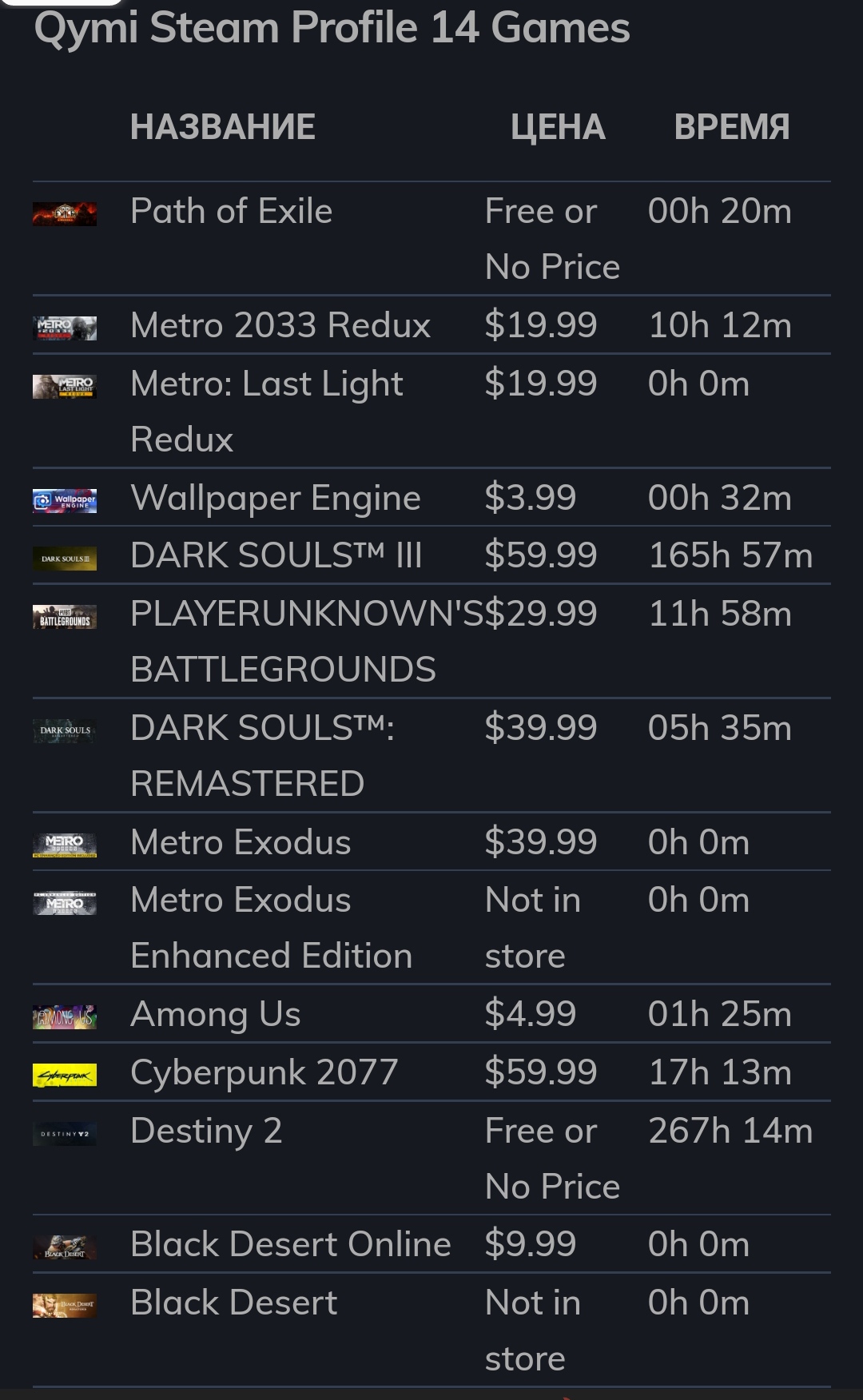
Task: Sort by the ВРЕМЯ column header
Action: (x=731, y=127)
